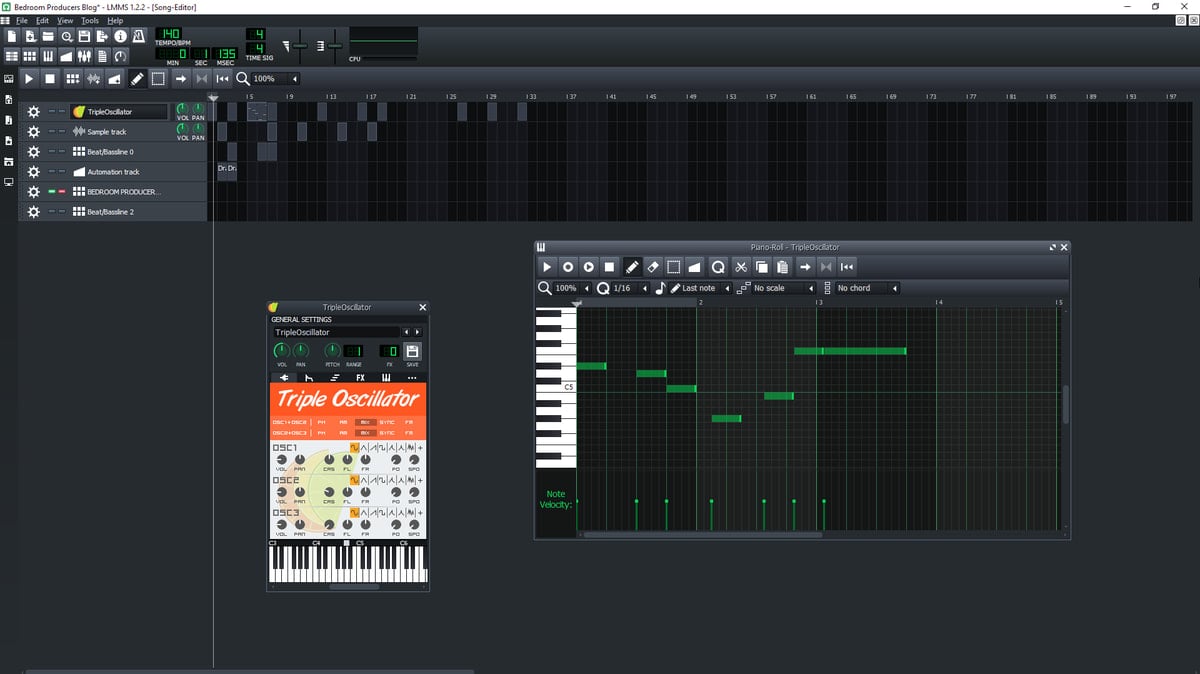The height and width of the screenshot is (674, 1200).
Task: Play the song in Song Editor
Action: (29, 79)
